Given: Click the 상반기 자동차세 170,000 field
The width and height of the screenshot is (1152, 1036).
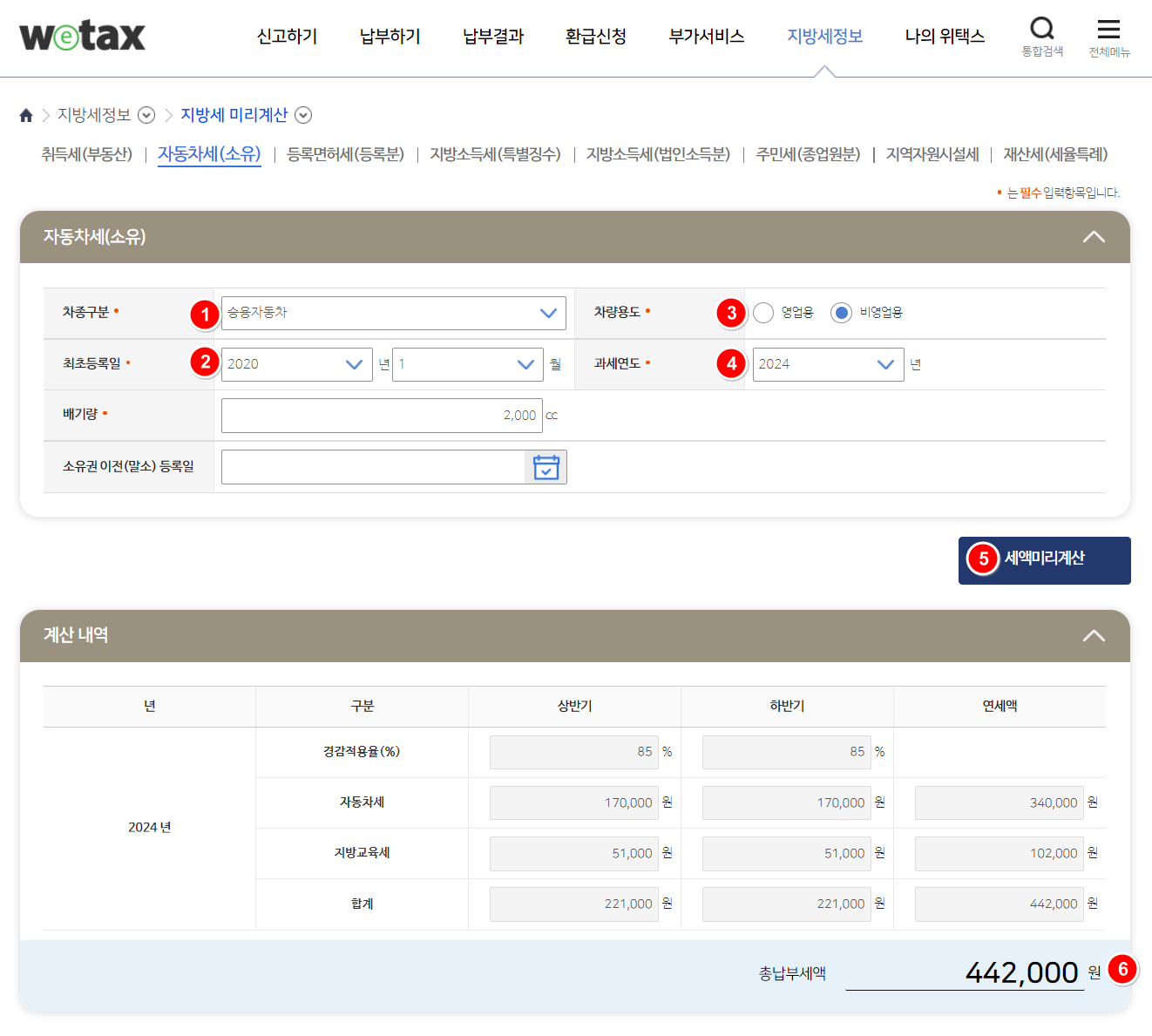Looking at the screenshot, I should pos(574,802).
